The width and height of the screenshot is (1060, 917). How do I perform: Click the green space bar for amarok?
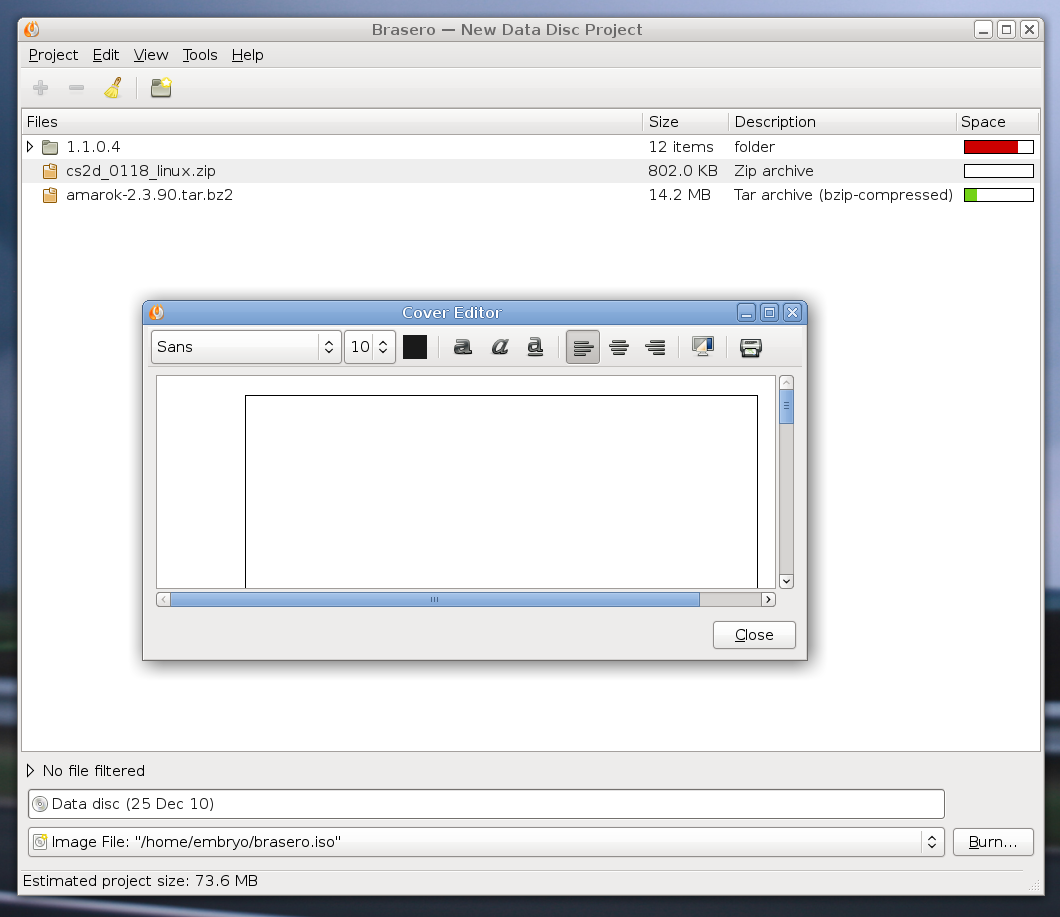[x=998, y=195]
